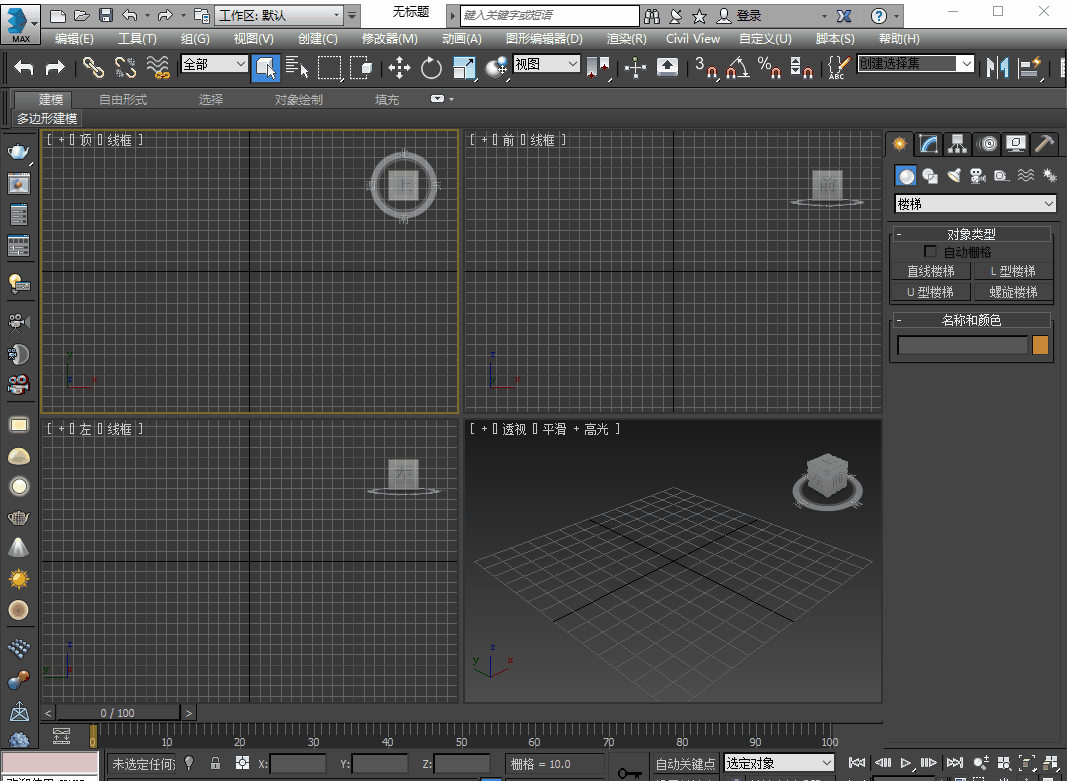
Task: Open the 全部 selection filter dropdown
Action: pos(214,64)
